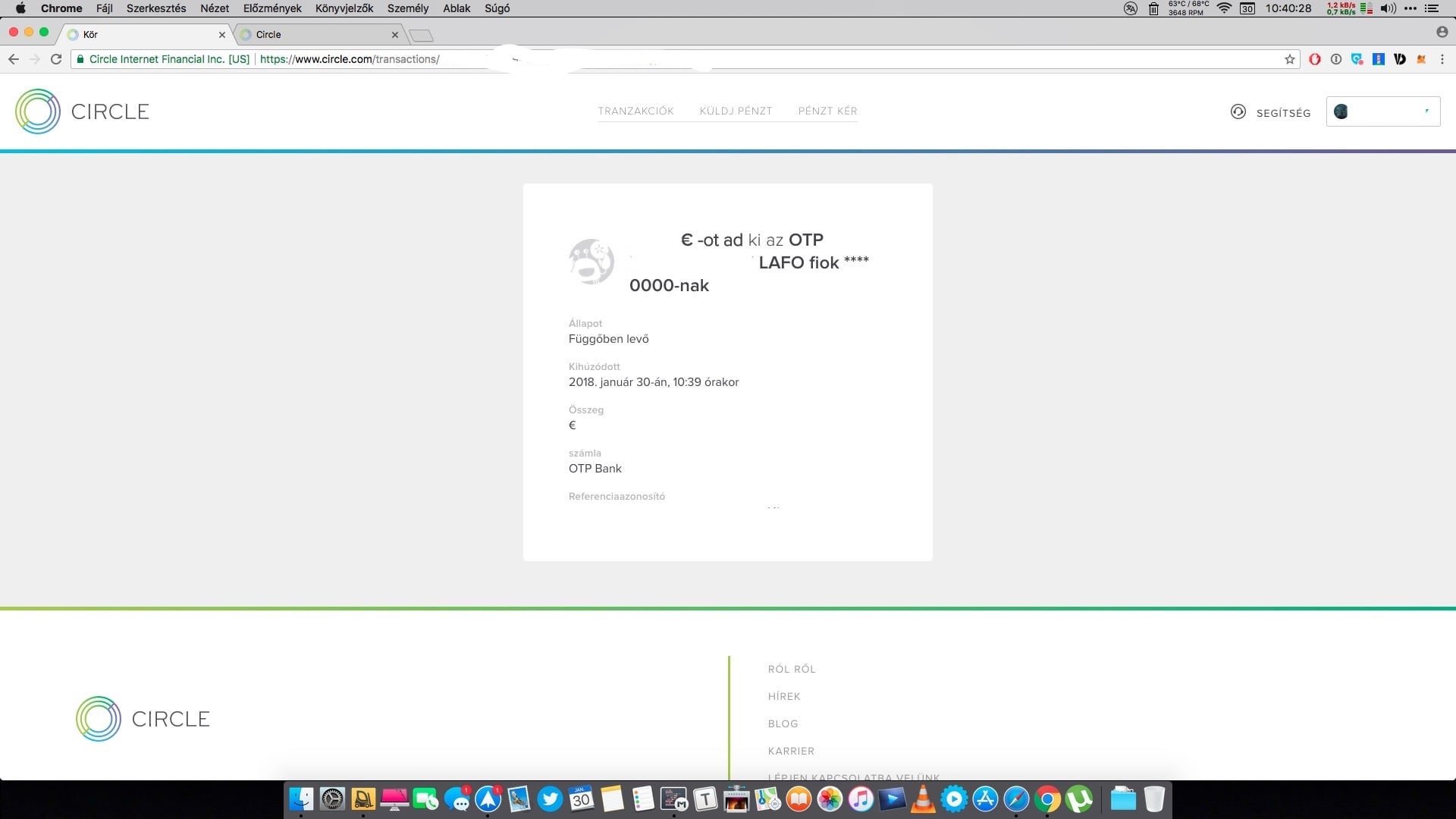Reload the page with the refresh icon
The height and width of the screenshot is (819, 1456).
56,59
